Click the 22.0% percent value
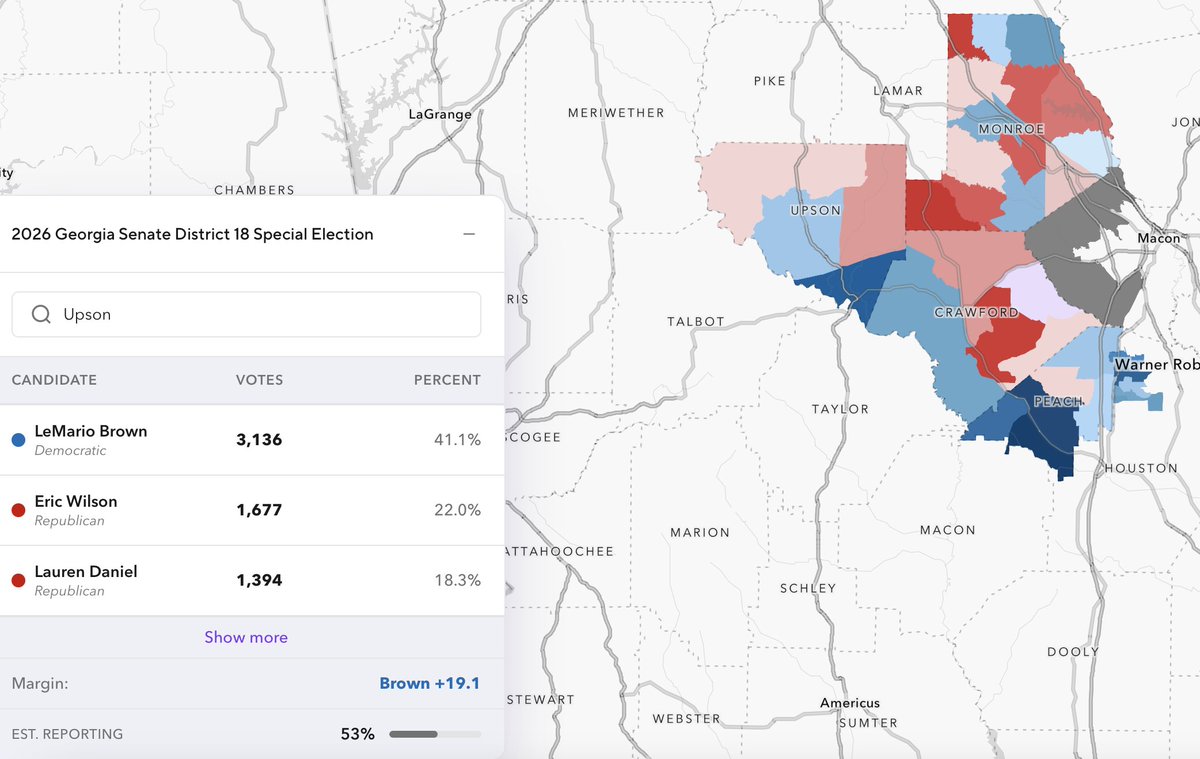The height and width of the screenshot is (759, 1200). coord(458,510)
